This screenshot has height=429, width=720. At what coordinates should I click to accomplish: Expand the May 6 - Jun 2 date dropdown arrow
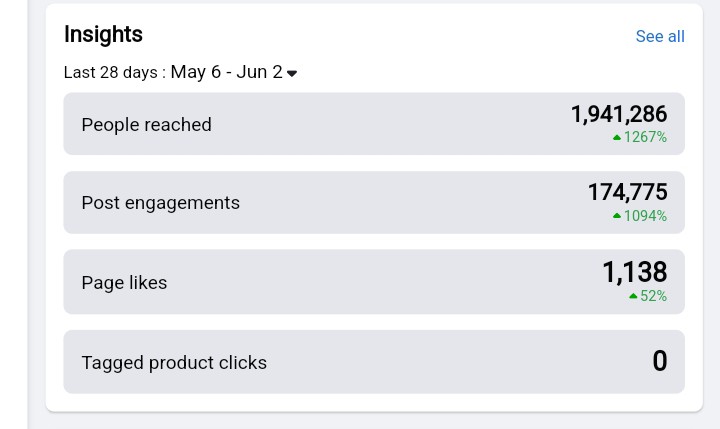click(292, 73)
